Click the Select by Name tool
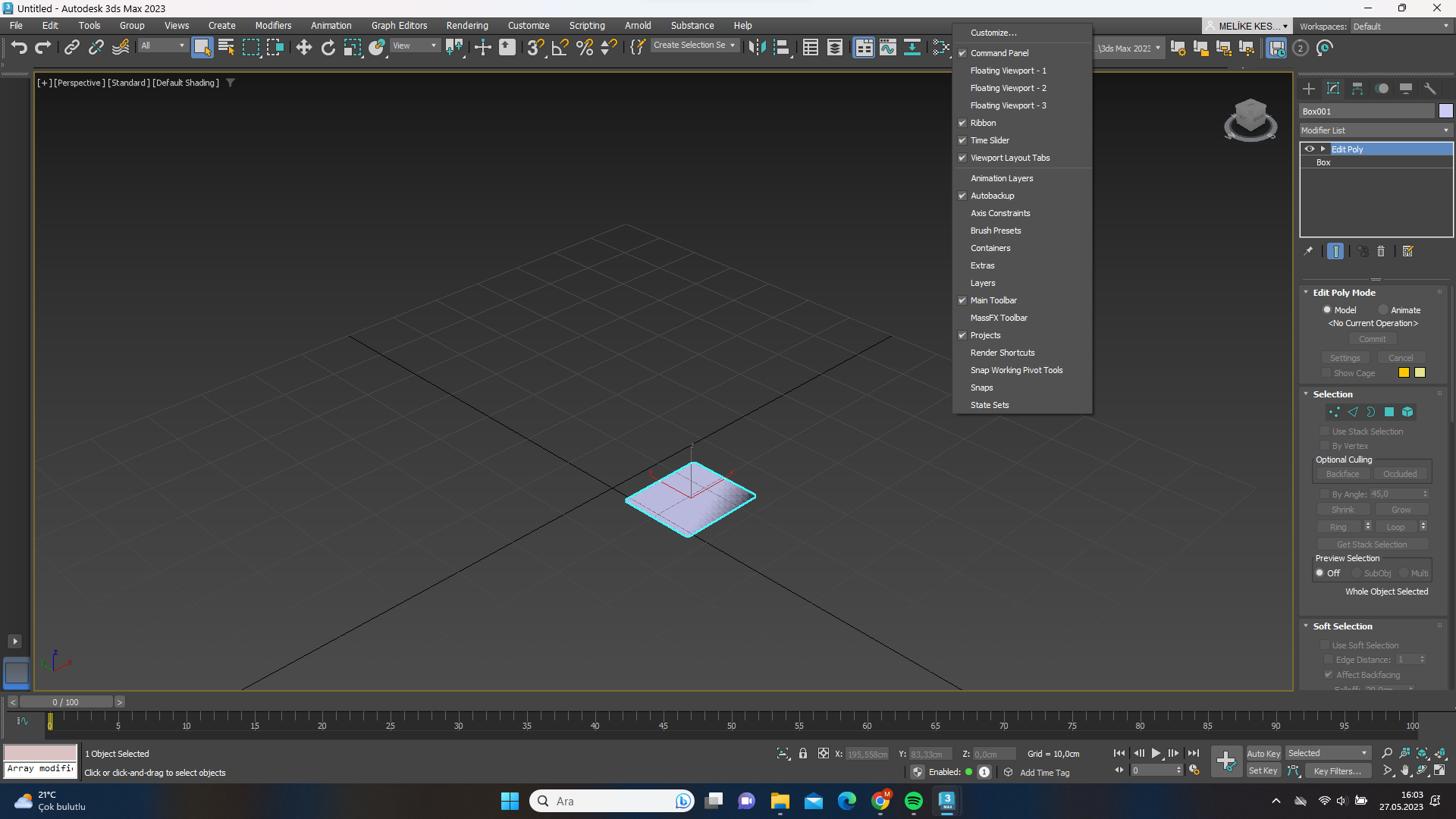This screenshot has width=1456, height=819. coord(226,47)
